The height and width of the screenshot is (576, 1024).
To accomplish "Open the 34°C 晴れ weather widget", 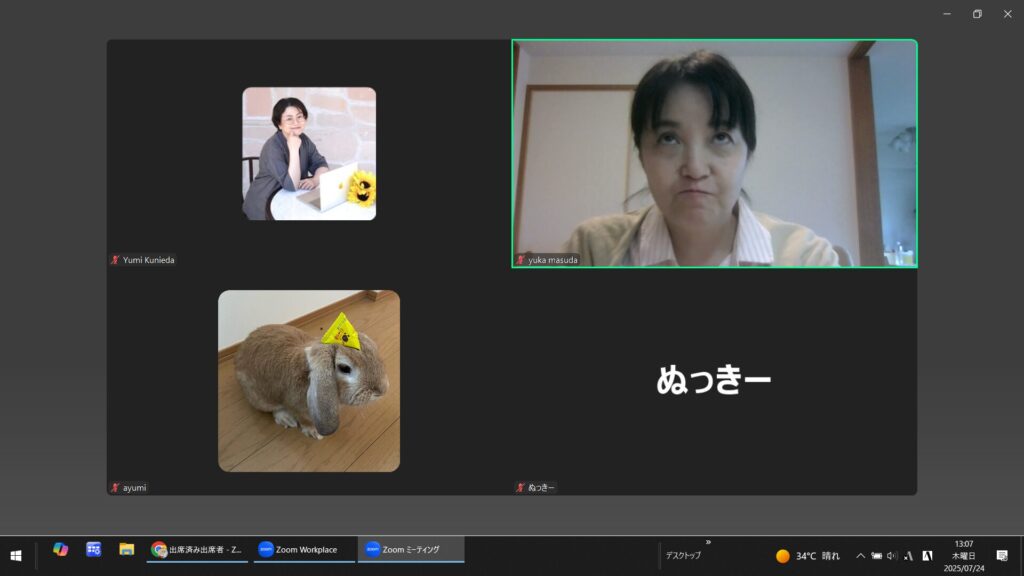I will [x=808, y=555].
